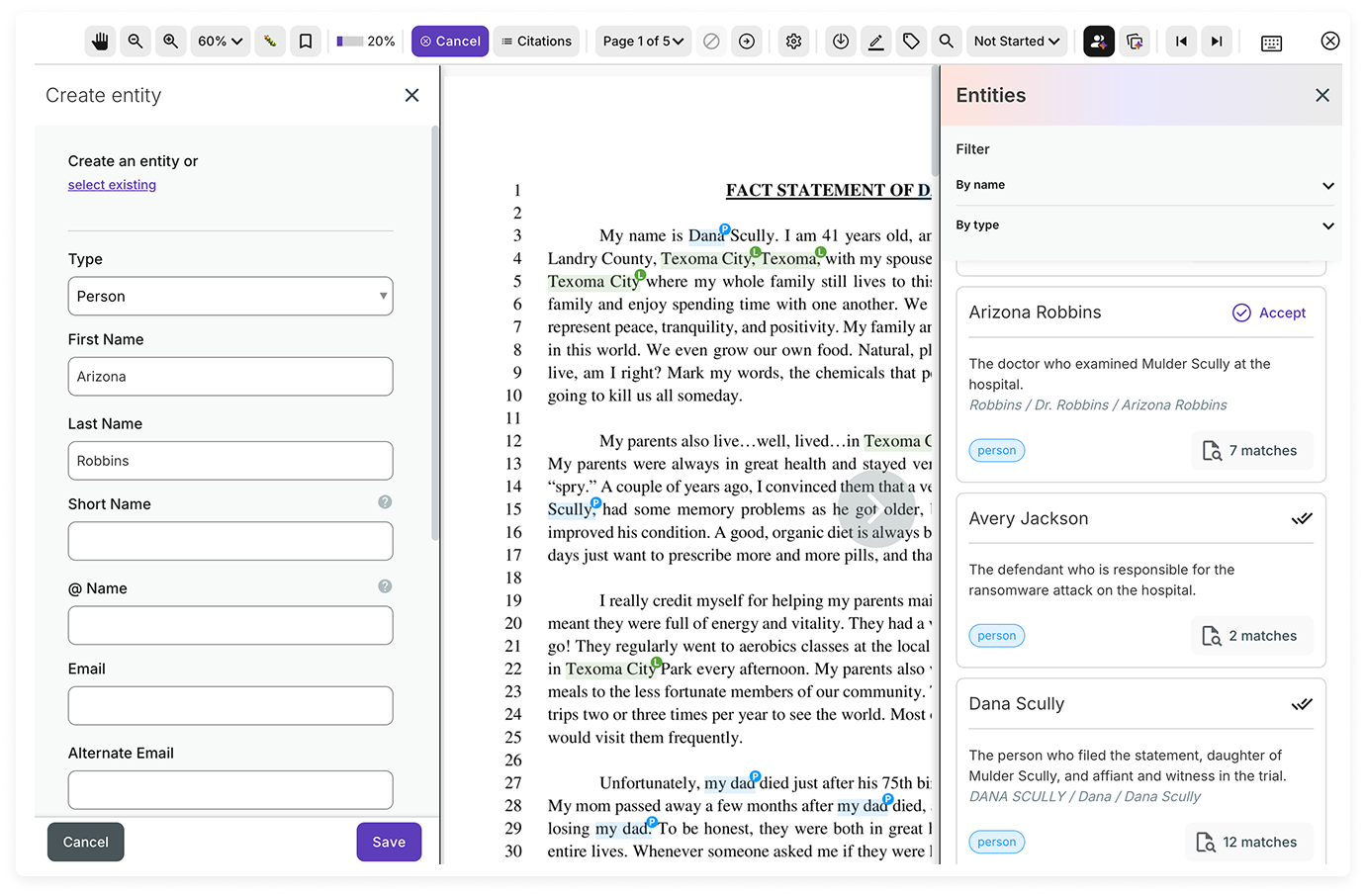Expand the 'By name' entity filter

point(1144,185)
